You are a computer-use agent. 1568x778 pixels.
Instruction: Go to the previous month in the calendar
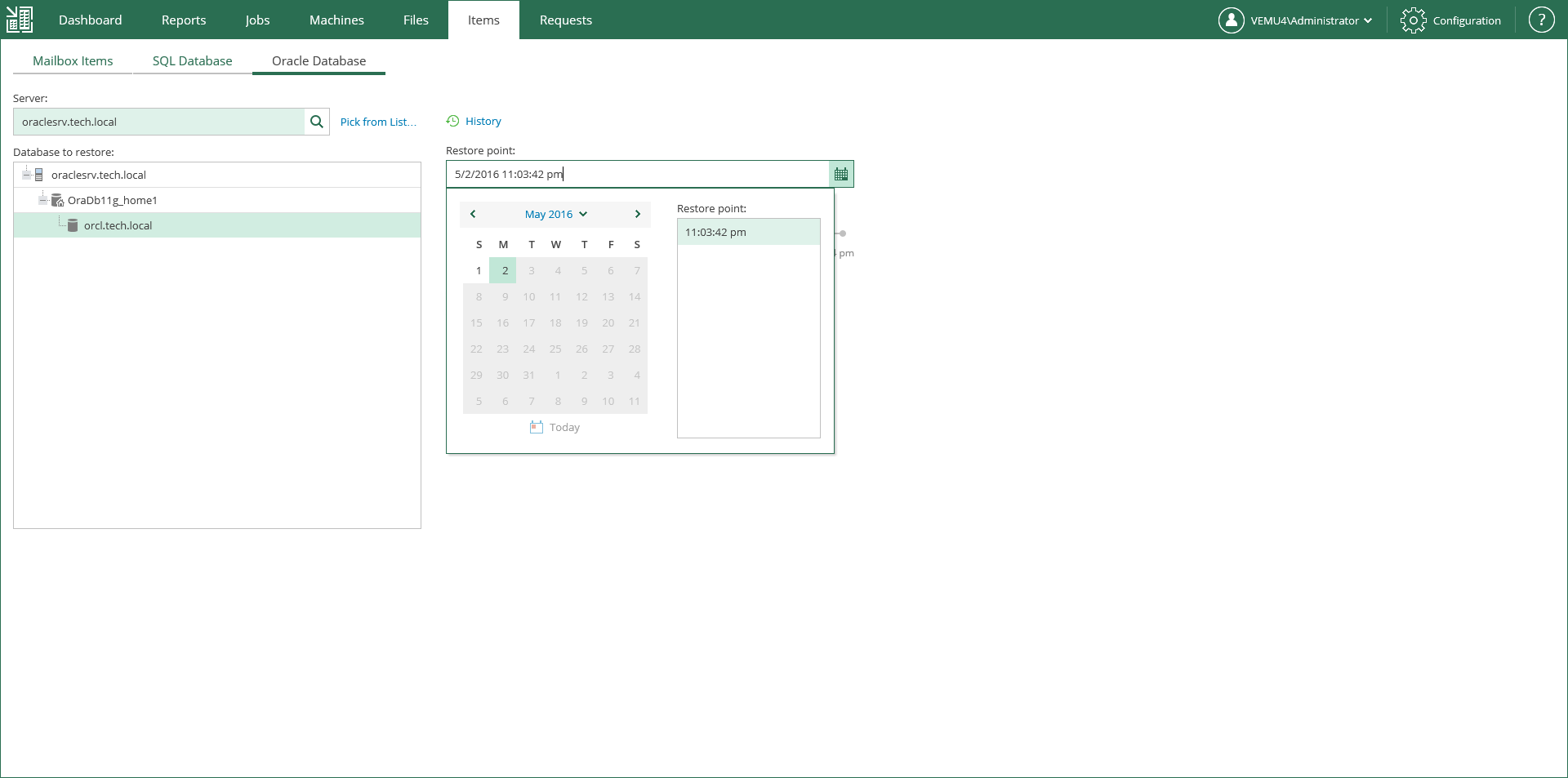(473, 214)
